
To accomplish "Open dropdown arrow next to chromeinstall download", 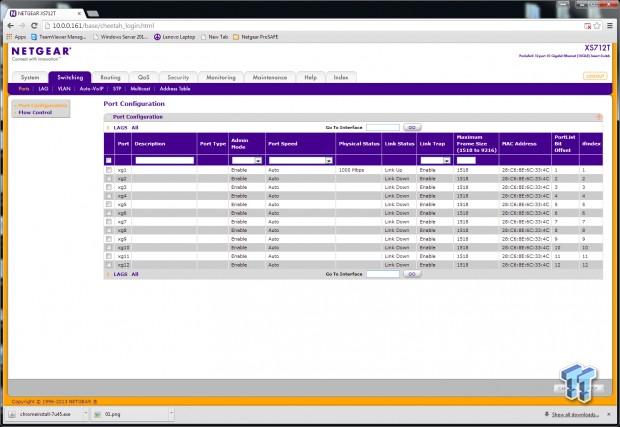I will click(x=86, y=414).
